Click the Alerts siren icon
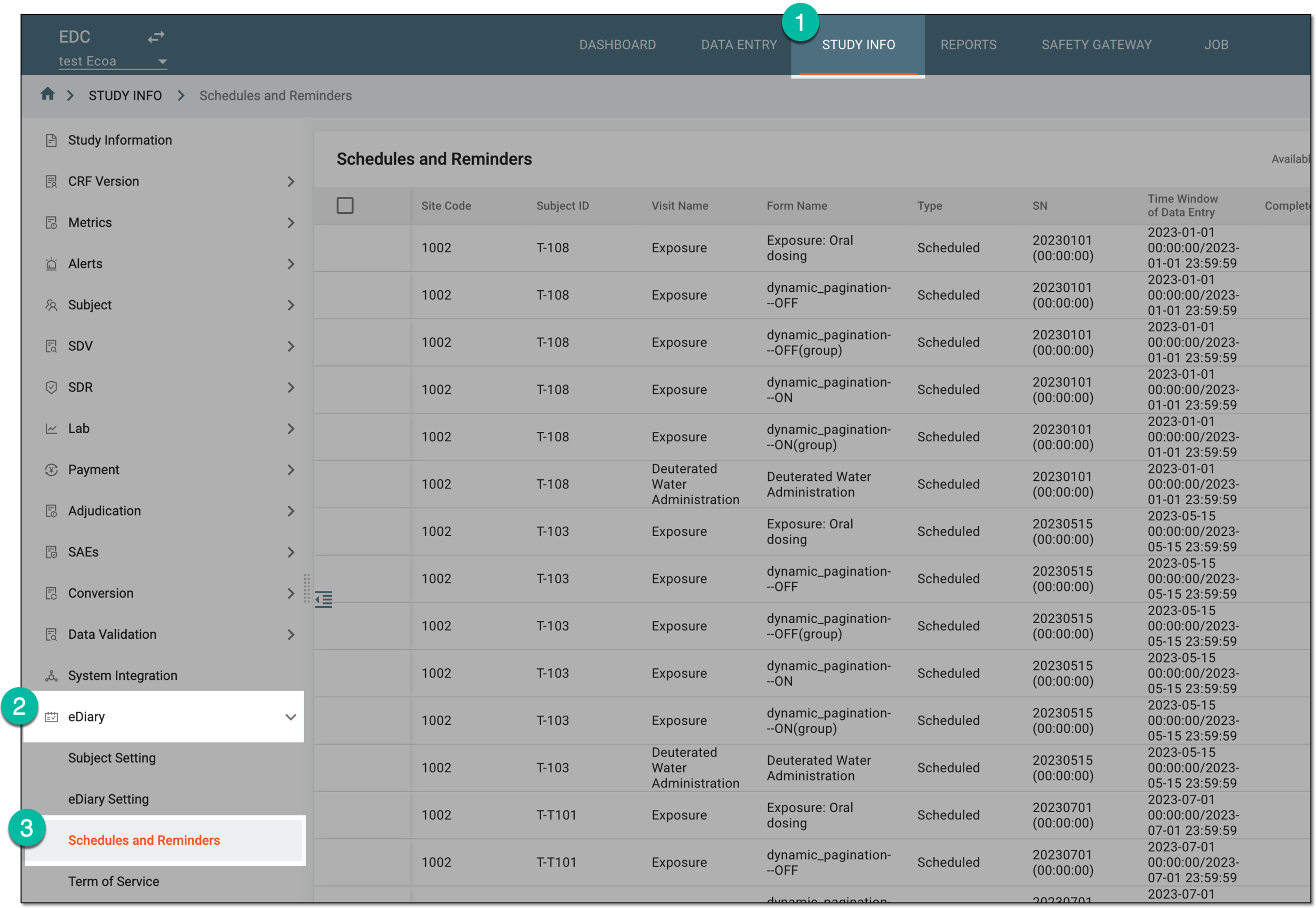The width and height of the screenshot is (1316, 908). click(51, 264)
